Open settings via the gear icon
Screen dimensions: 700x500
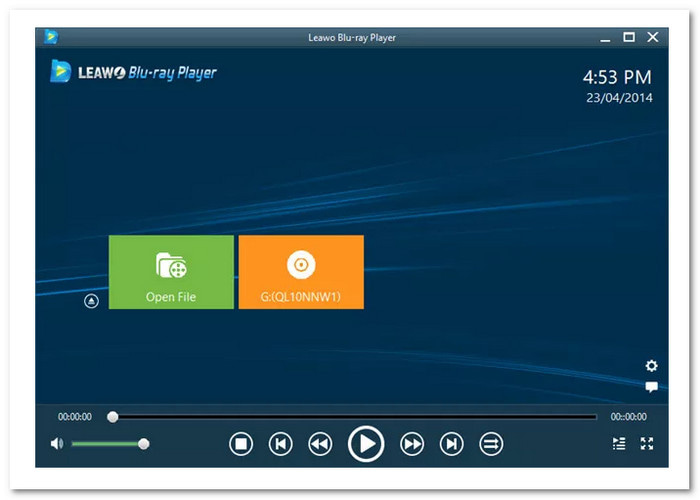[651, 366]
